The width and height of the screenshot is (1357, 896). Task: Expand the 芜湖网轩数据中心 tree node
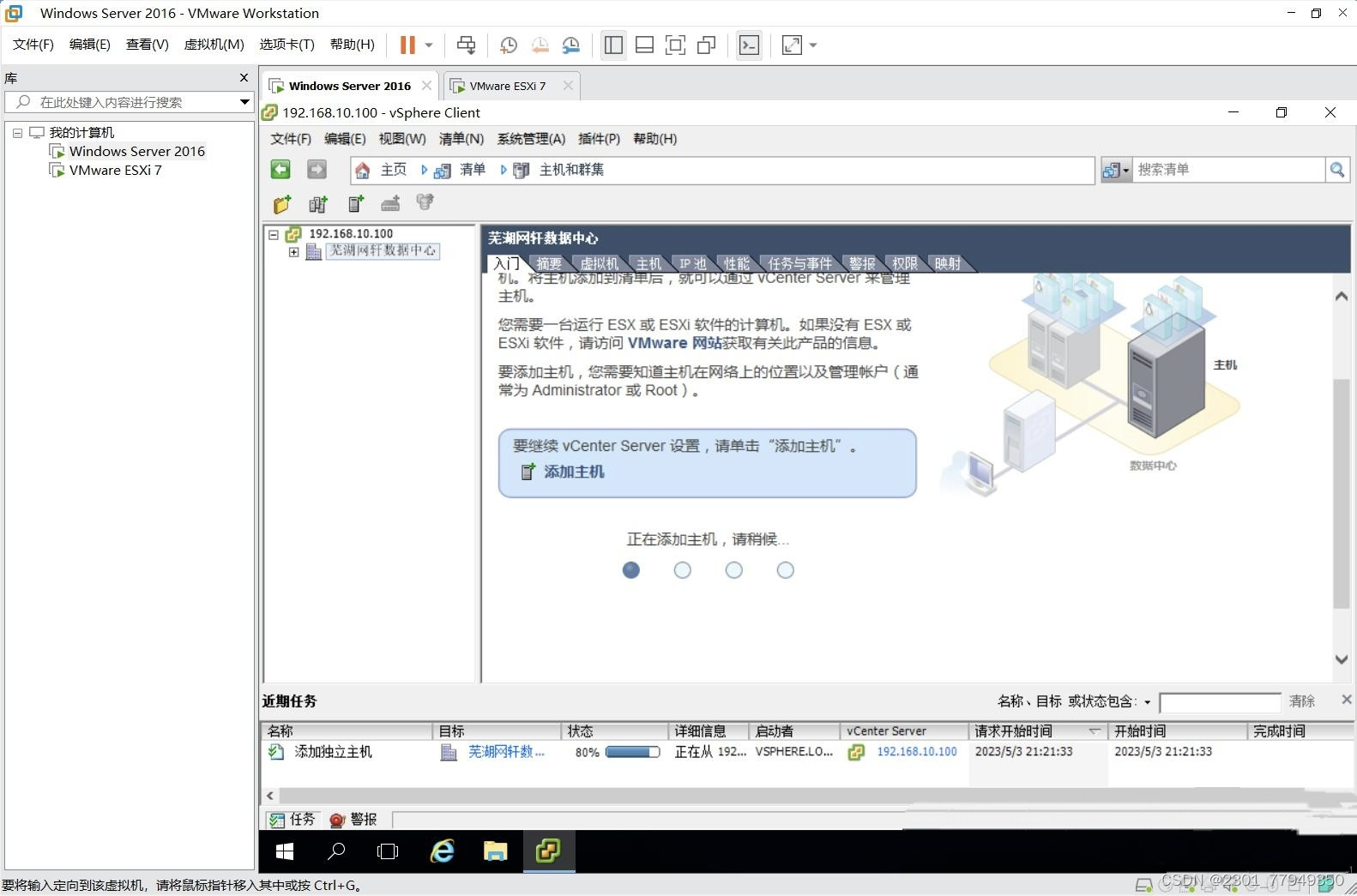294,252
